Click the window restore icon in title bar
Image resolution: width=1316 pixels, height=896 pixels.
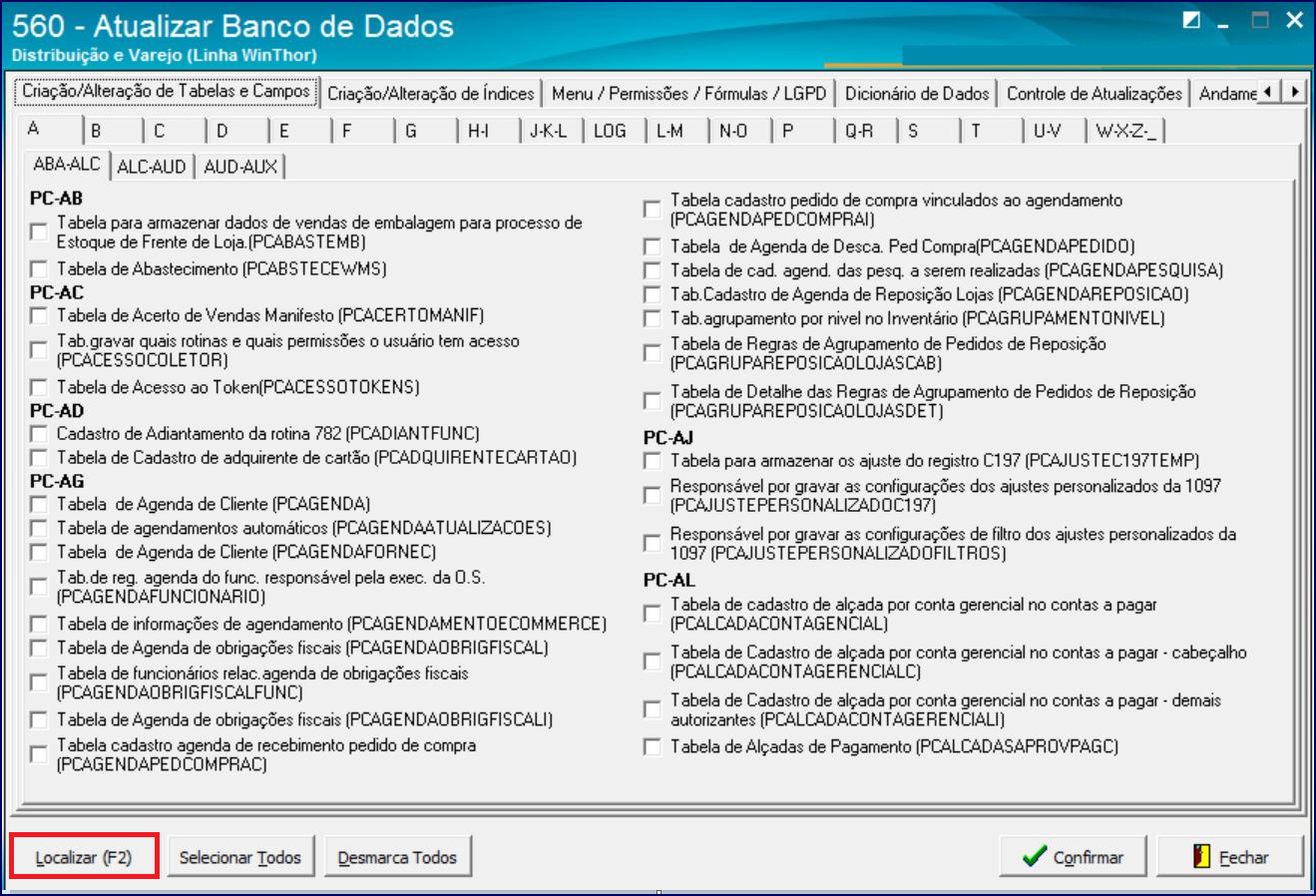click(1191, 20)
